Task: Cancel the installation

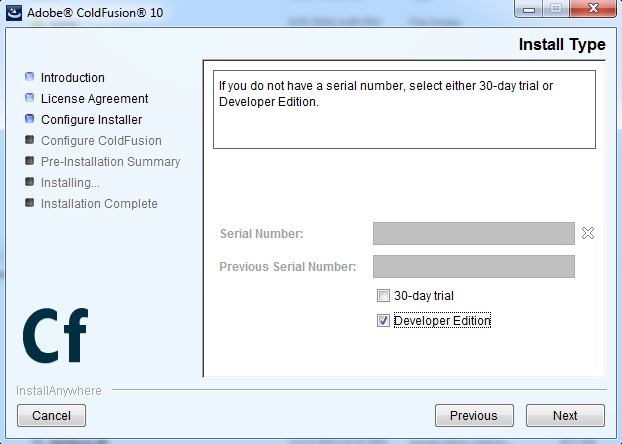Action: click(x=51, y=415)
